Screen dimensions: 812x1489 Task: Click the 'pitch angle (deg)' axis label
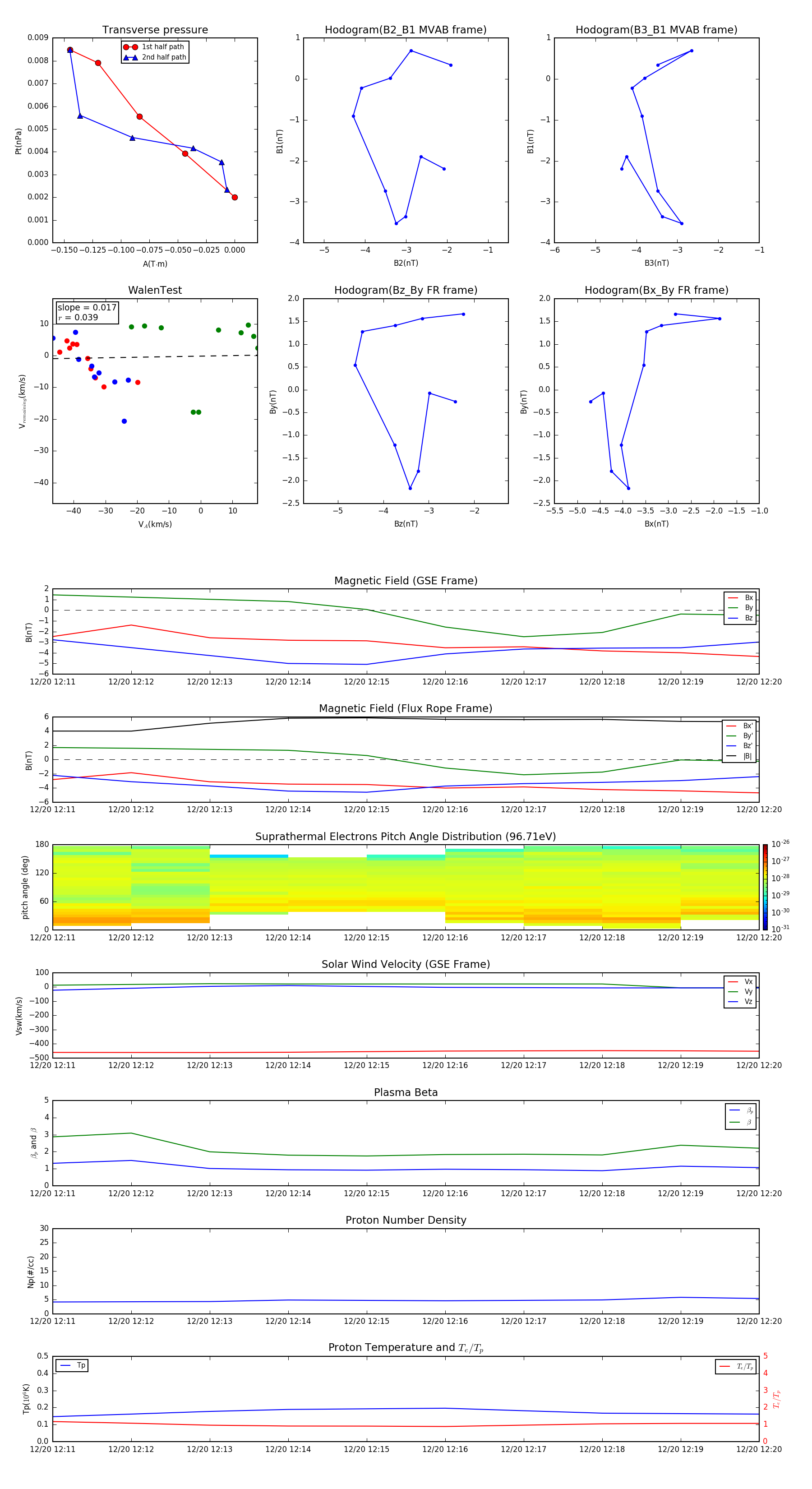25,887
